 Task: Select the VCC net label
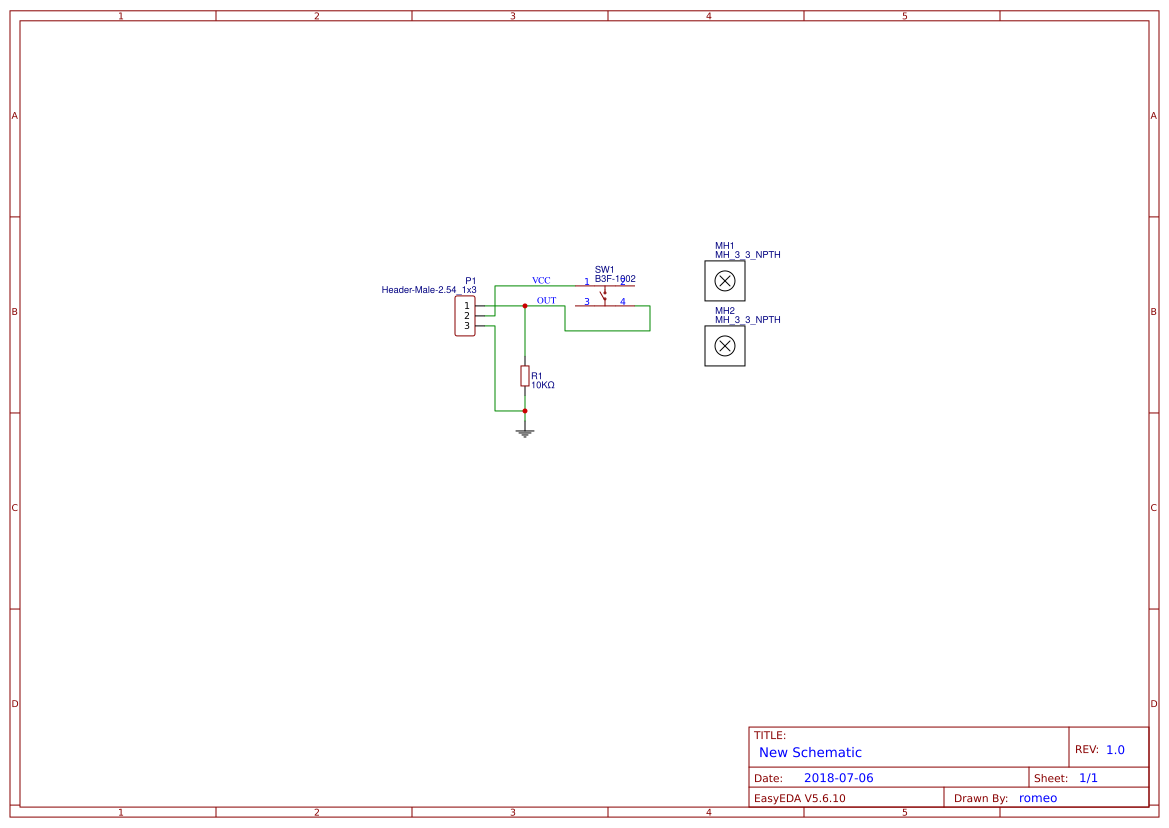542,280
